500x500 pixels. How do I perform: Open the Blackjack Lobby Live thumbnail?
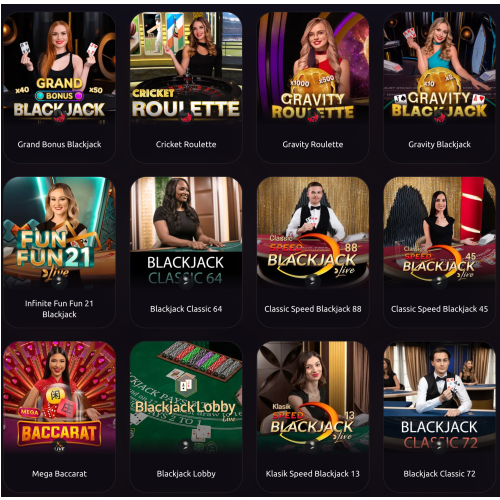tap(186, 397)
